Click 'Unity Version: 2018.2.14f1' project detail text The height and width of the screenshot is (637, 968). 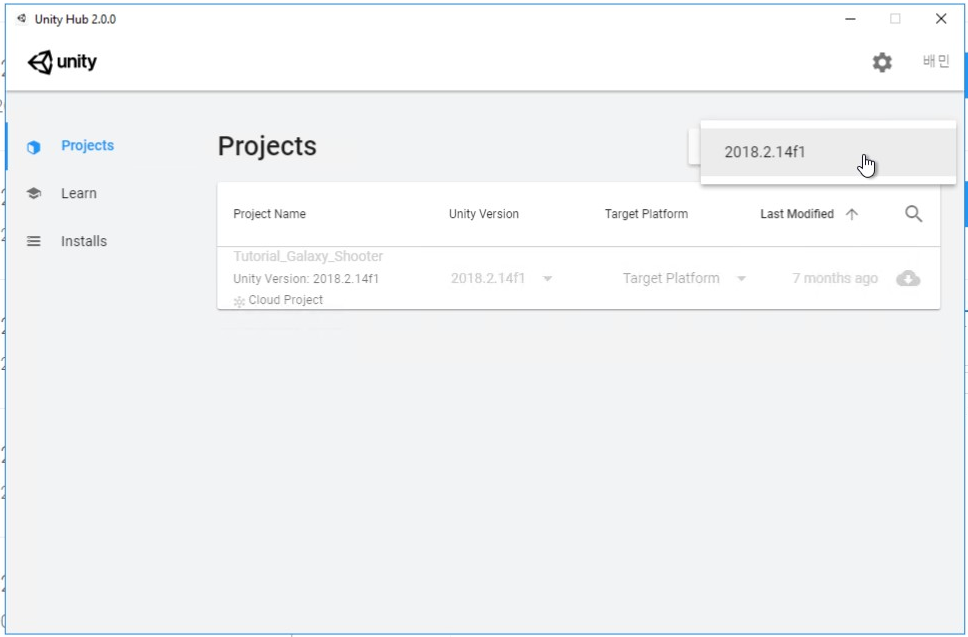(306, 278)
